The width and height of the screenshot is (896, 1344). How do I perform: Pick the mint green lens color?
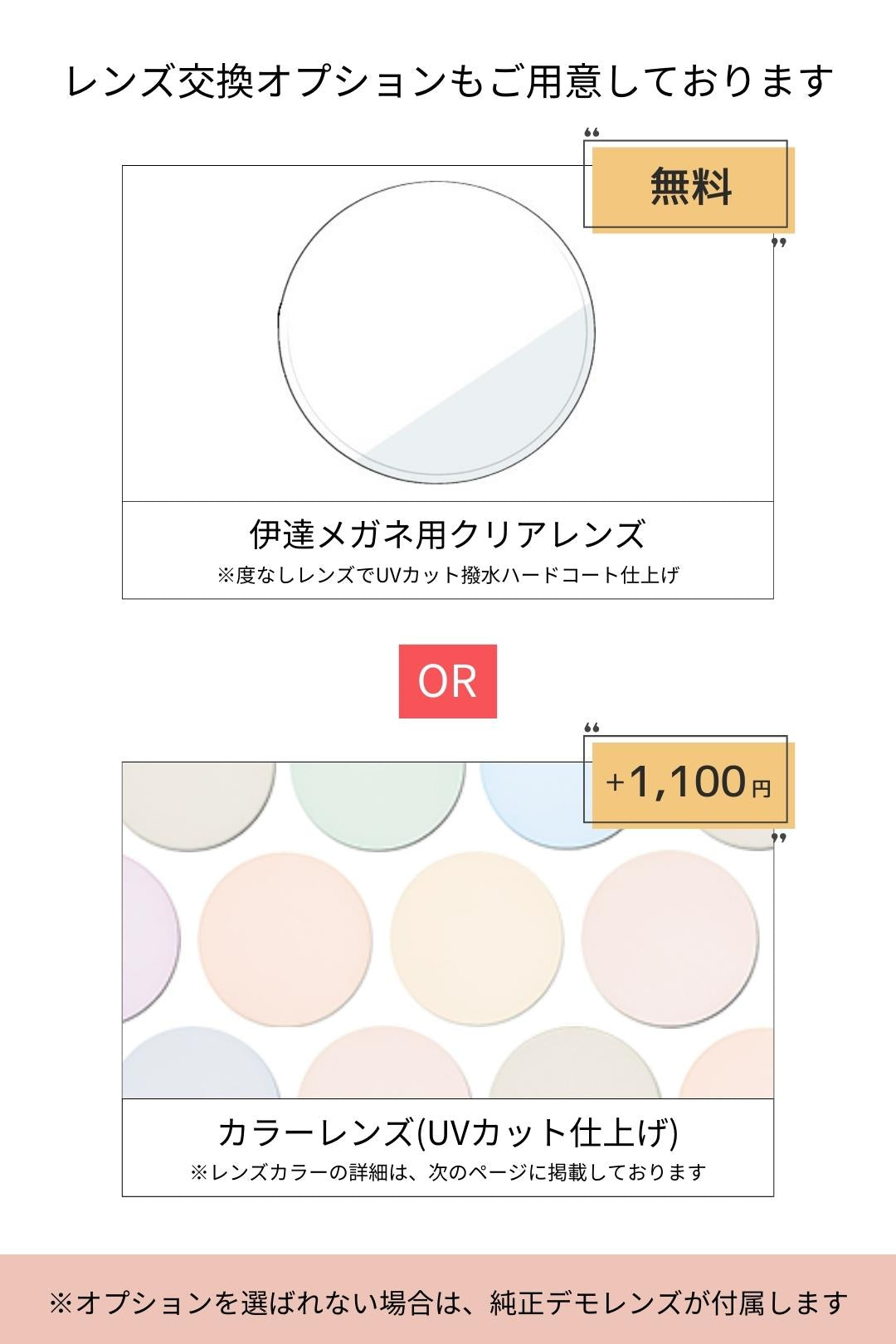tap(377, 801)
